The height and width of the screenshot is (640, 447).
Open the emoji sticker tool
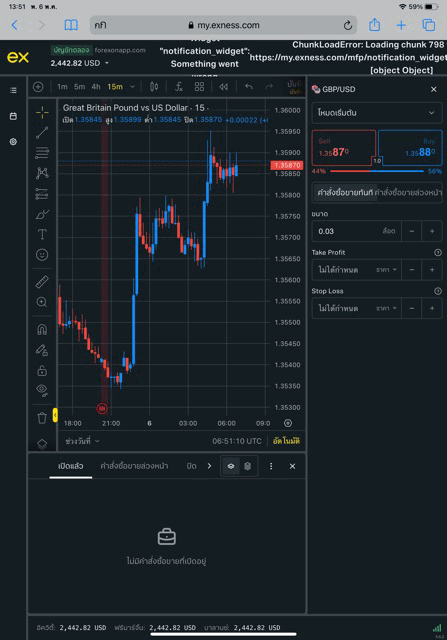pos(42,255)
